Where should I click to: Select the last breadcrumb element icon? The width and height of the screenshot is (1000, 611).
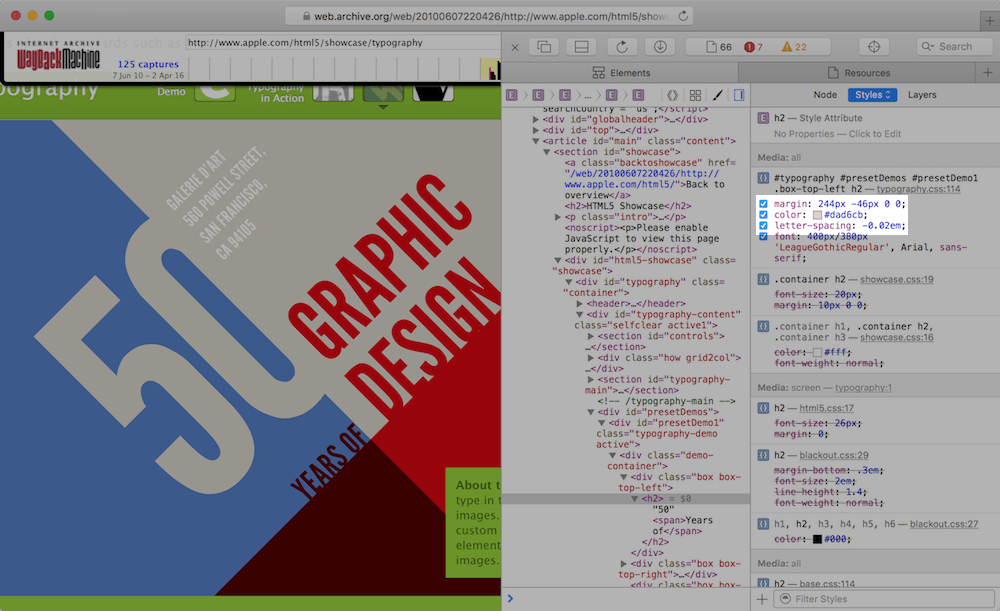point(638,95)
